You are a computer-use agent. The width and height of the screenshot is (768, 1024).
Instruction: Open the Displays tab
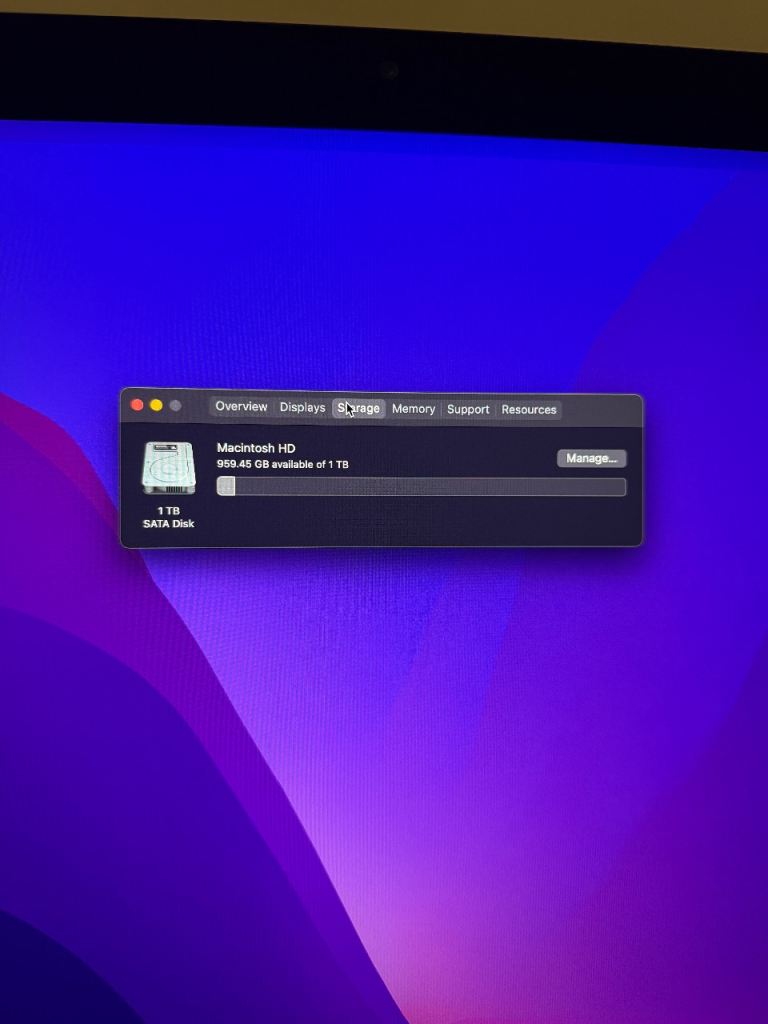click(x=302, y=408)
